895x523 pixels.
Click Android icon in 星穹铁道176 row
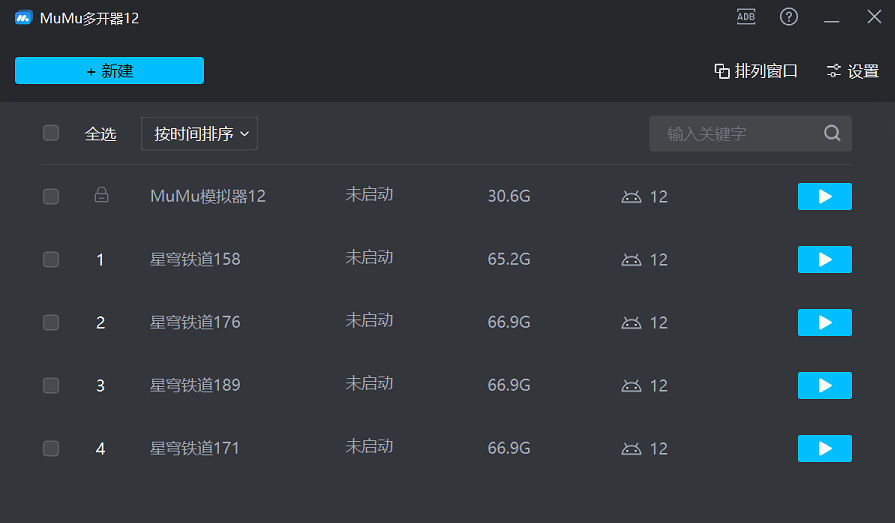pos(631,323)
